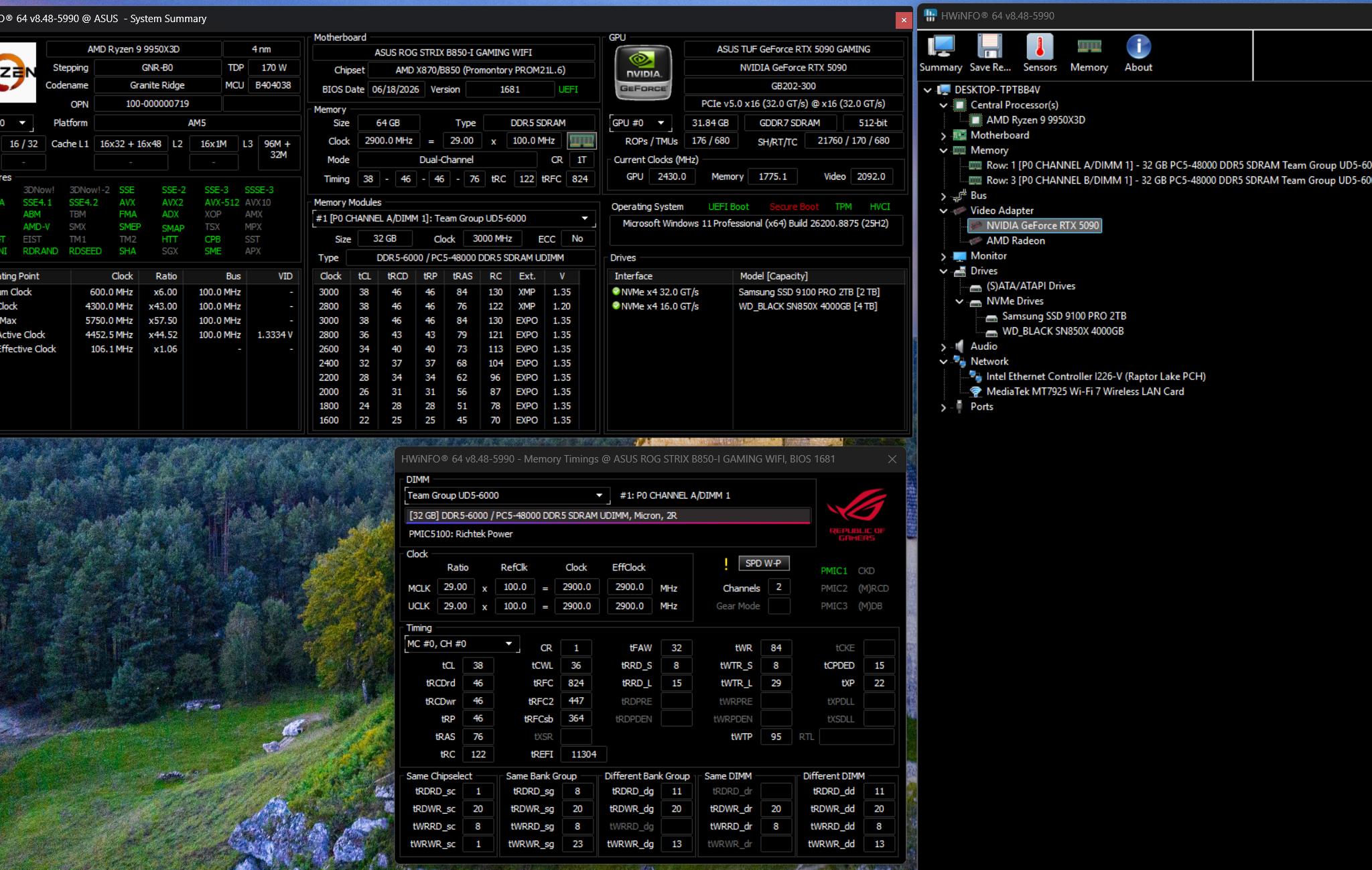The width and height of the screenshot is (1372, 870).
Task: Expand the Ports tree node
Action: (x=944, y=408)
